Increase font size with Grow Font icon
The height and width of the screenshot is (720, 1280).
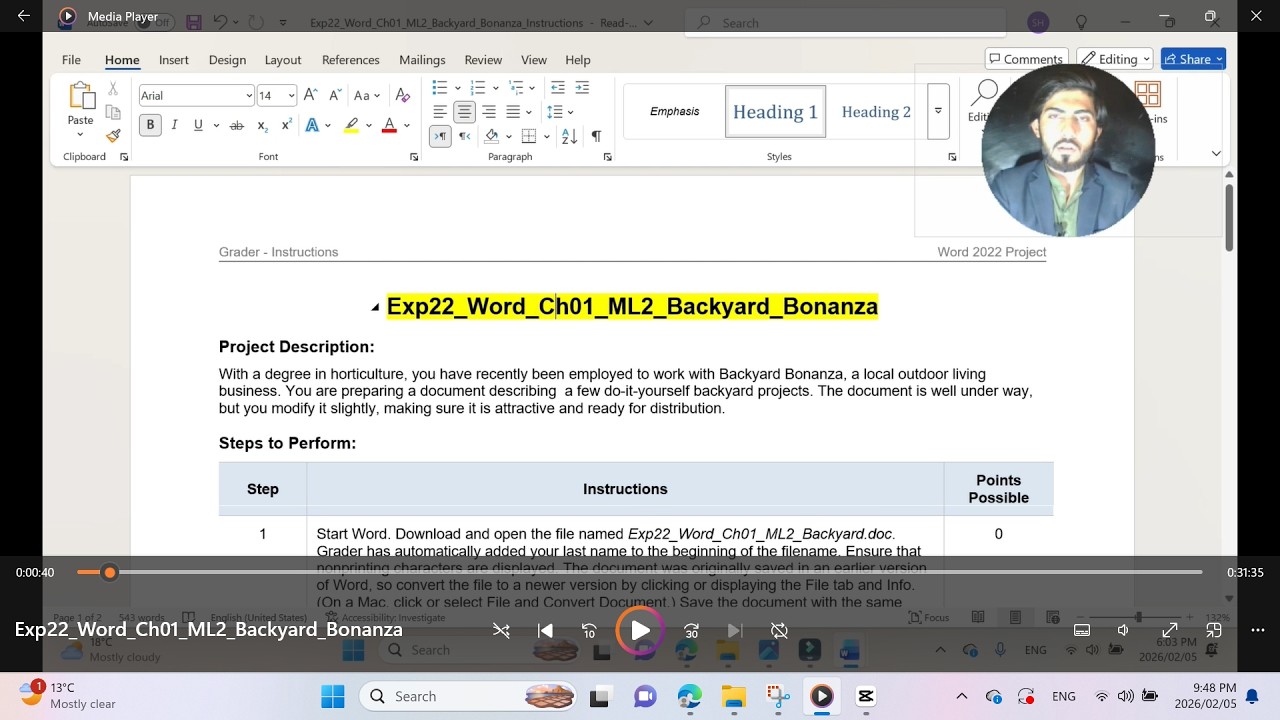pyautogui.click(x=310, y=95)
